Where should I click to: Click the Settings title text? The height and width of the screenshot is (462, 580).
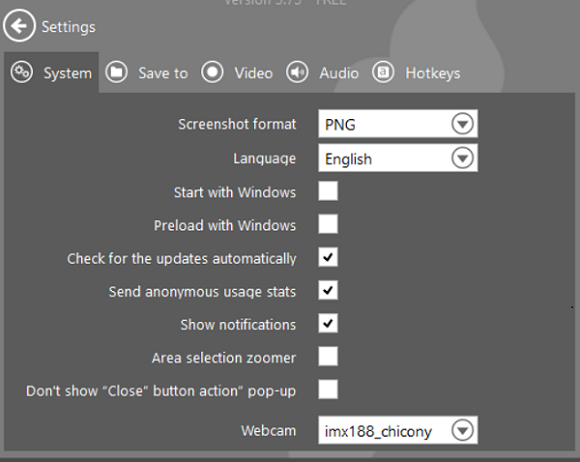68,27
